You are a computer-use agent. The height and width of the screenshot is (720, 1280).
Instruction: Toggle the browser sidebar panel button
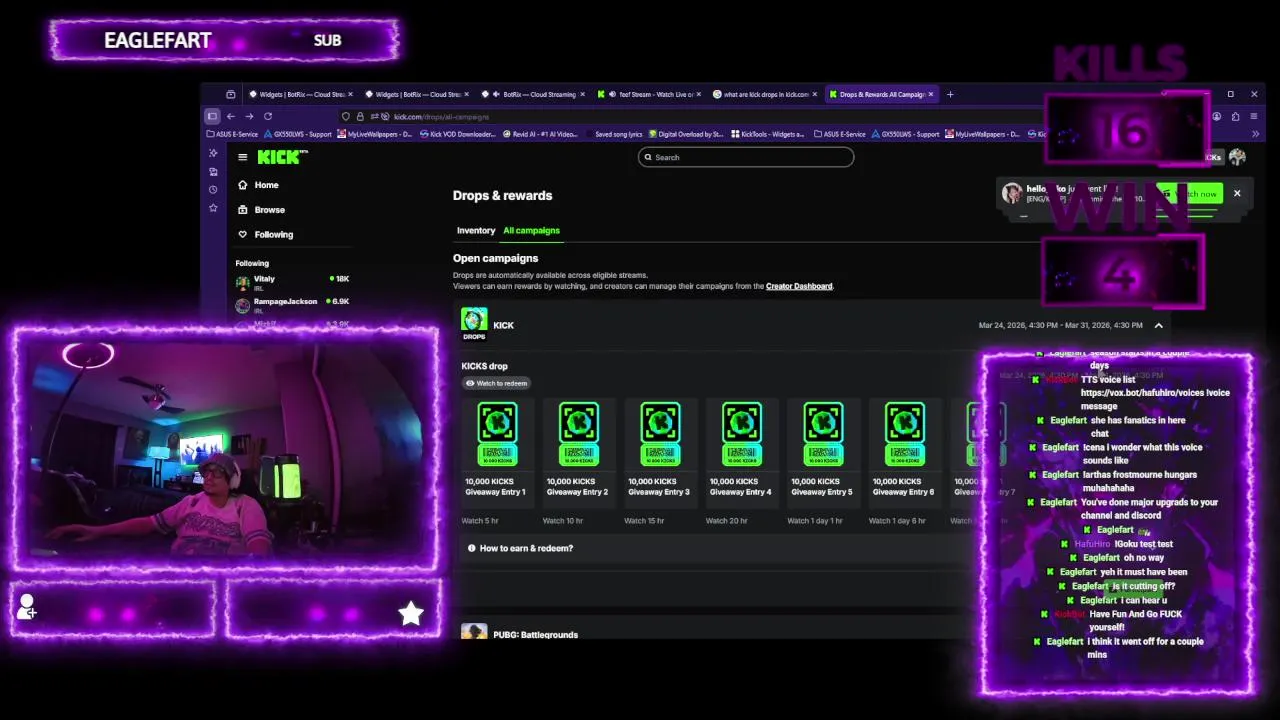coord(212,116)
